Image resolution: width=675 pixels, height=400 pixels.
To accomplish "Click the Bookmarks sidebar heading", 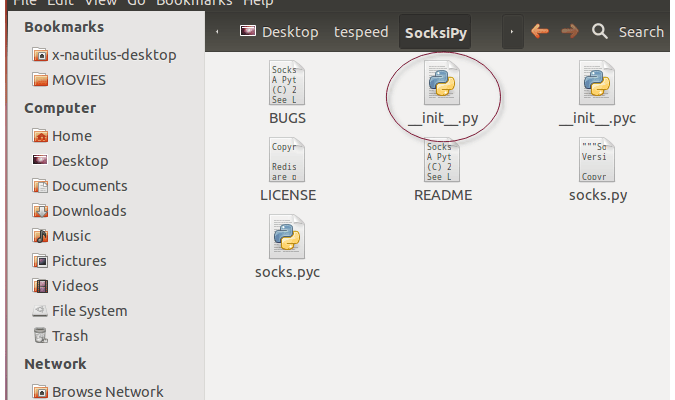I will 64,27.
